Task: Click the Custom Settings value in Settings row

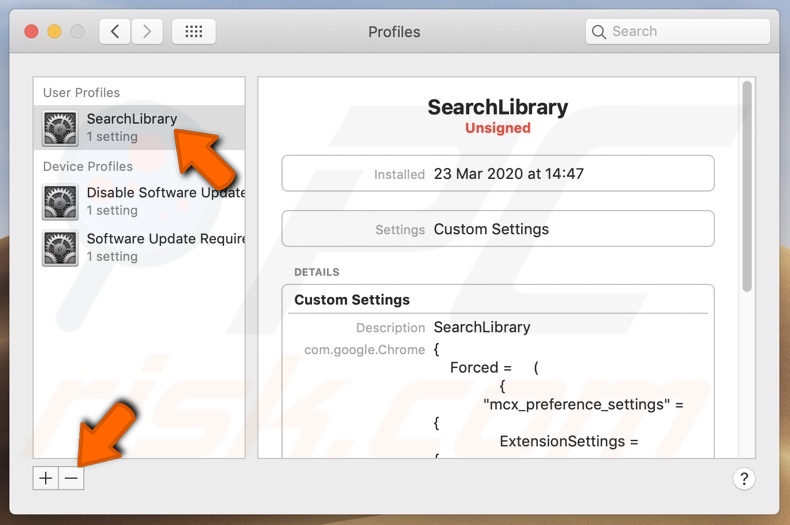Action: (491, 229)
